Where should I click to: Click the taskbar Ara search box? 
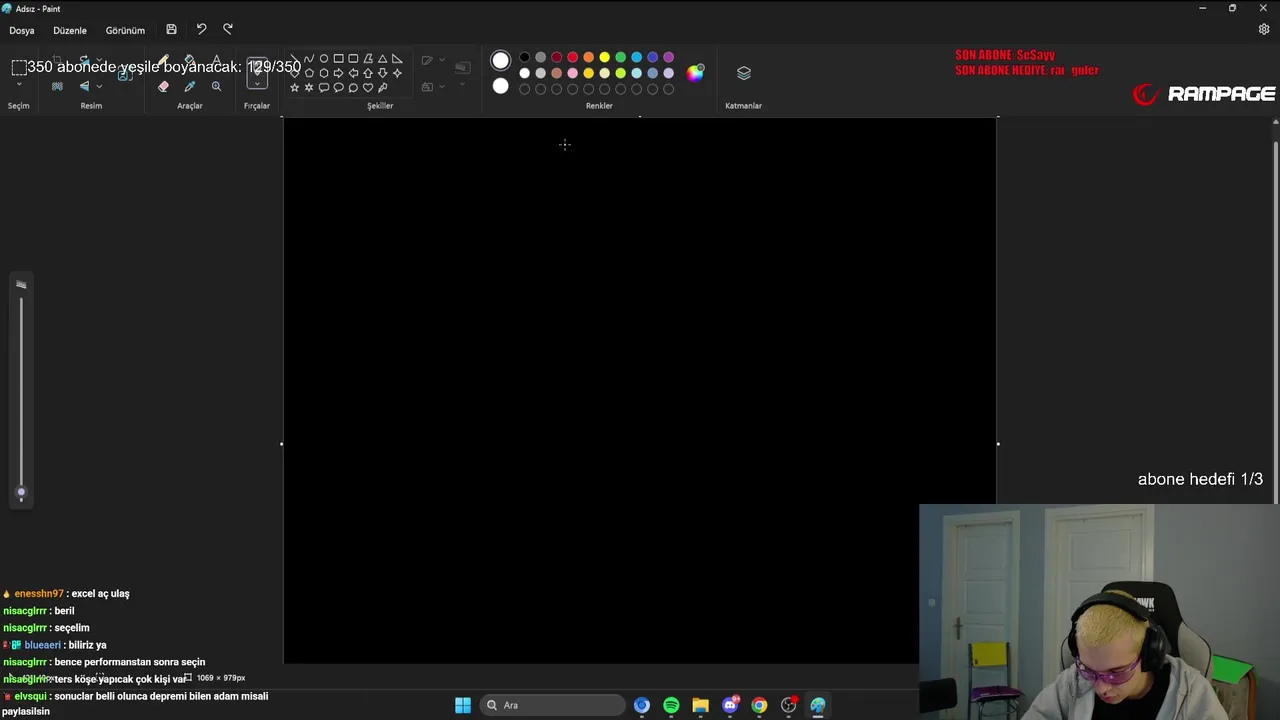[553, 705]
